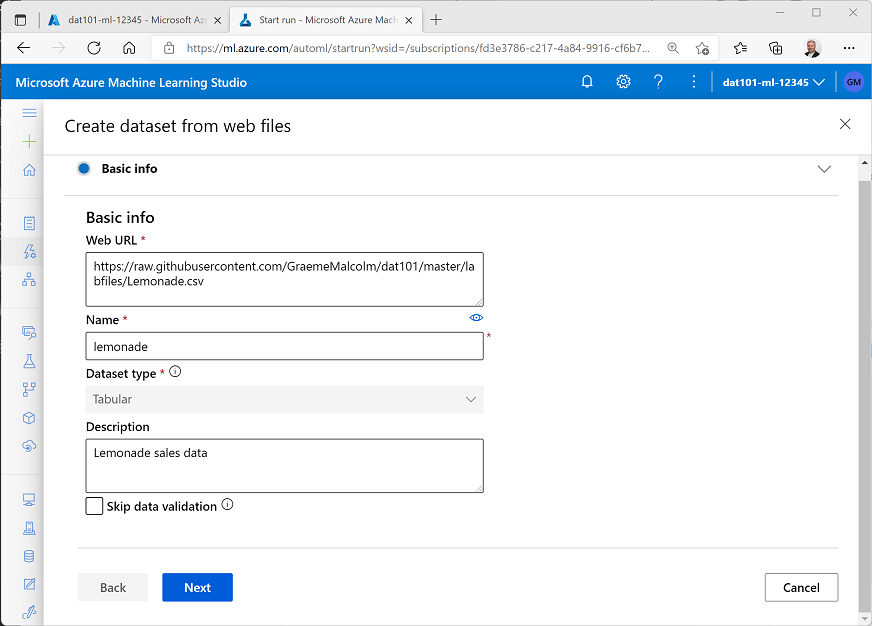Image resolution: width=872 pixels, height=626 pixels.
Task: Open Datastores via the database icon
Action: (x=29, y=555)
